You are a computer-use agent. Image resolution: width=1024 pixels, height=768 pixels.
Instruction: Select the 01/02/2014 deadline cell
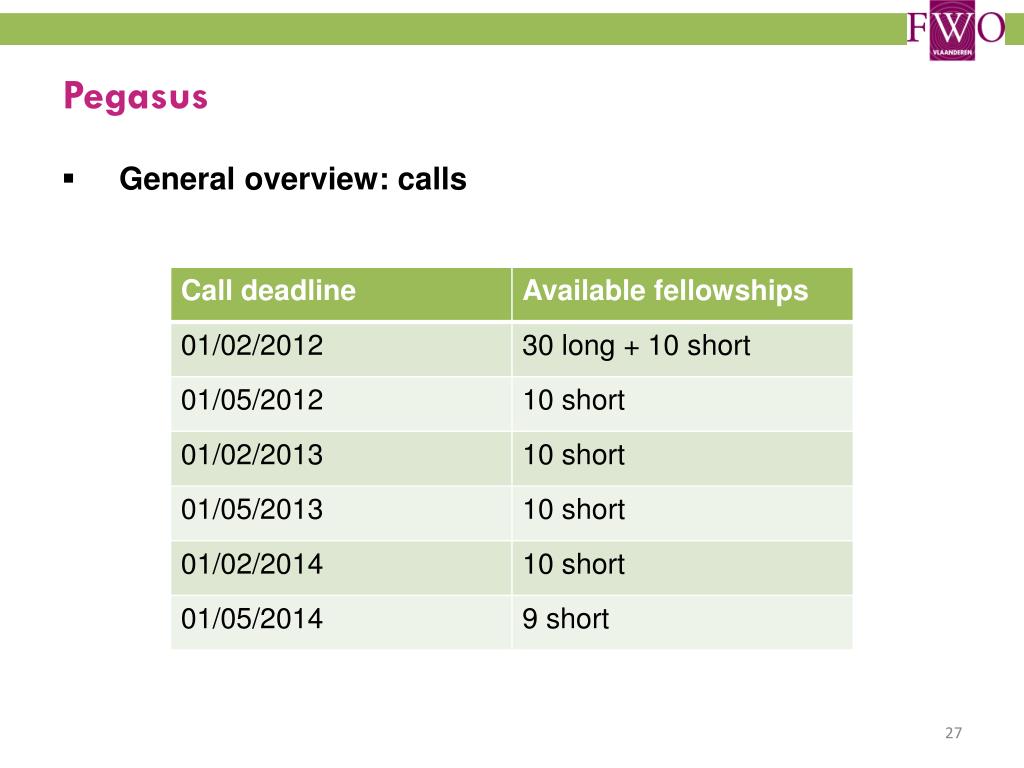pyautogui.click(x=341, y=568)
